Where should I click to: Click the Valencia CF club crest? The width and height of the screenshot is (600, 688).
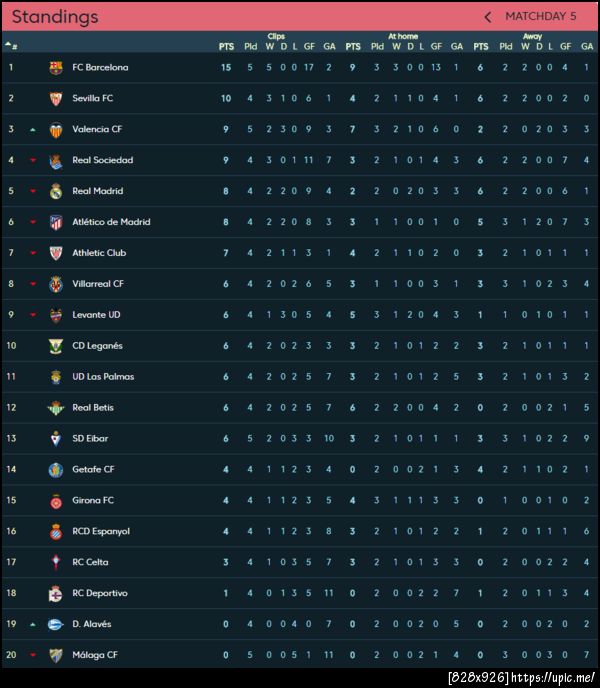tap(56, 130)
